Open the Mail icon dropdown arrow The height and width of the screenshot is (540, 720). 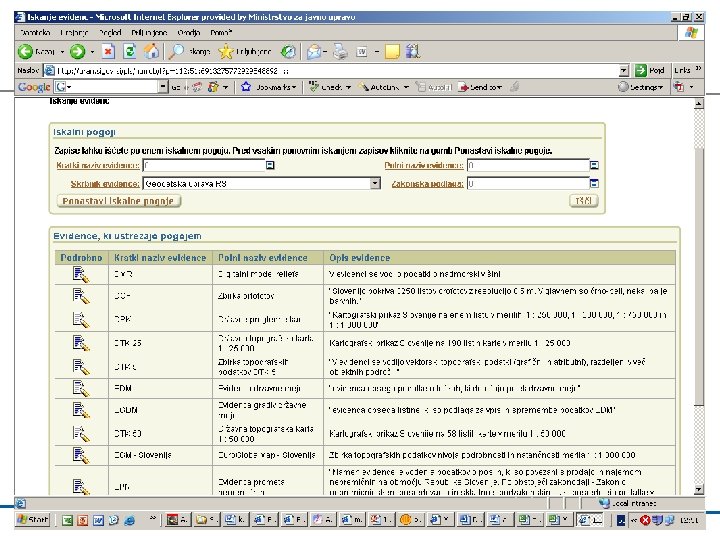325,51
